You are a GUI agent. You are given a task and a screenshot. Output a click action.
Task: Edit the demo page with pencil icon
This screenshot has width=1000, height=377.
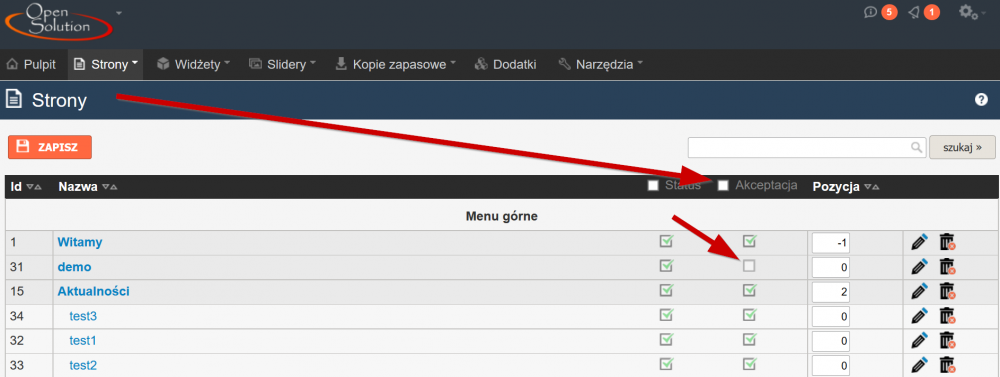pos(918,267)
